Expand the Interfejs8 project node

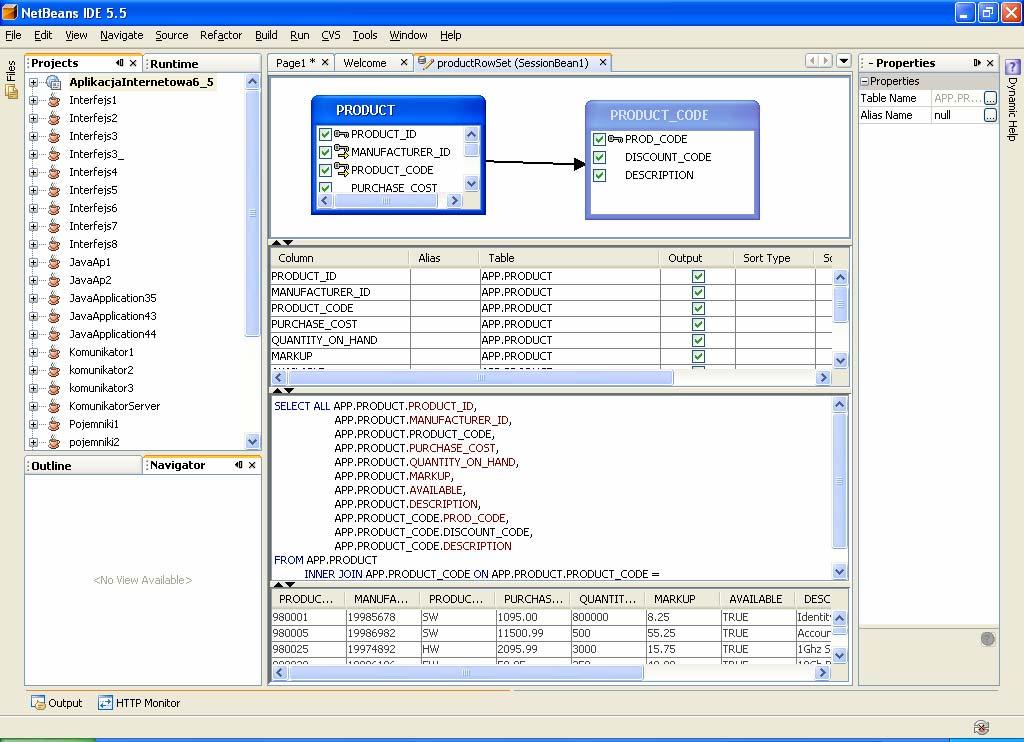pos(33,244)
